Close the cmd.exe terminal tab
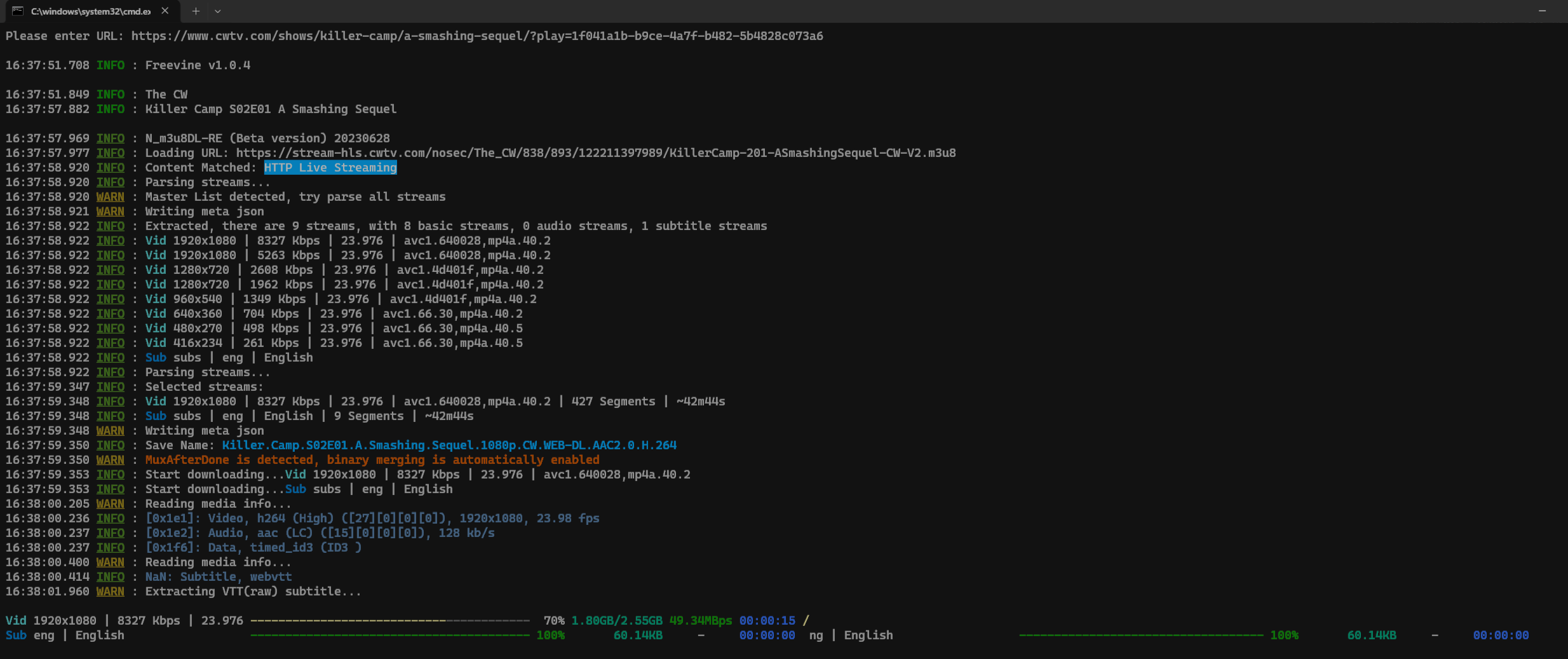Viewport: 1568px width, 659px height. 165,11
